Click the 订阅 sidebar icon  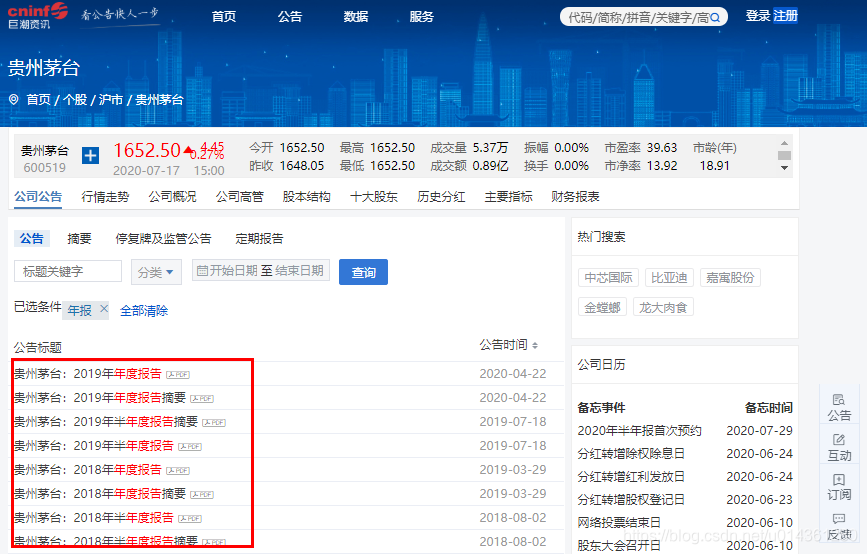pyautogui.click(x=839, y=487)
